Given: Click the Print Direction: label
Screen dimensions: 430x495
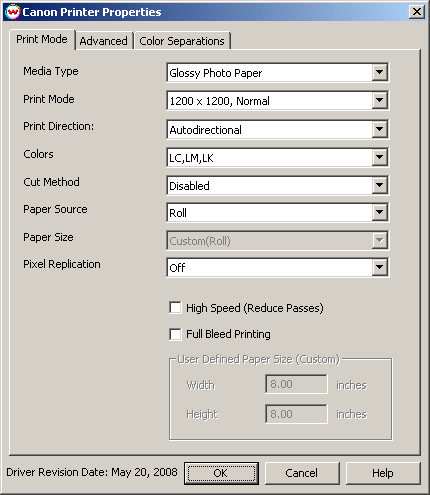Looking at the screenshot, I should point(59,126).
